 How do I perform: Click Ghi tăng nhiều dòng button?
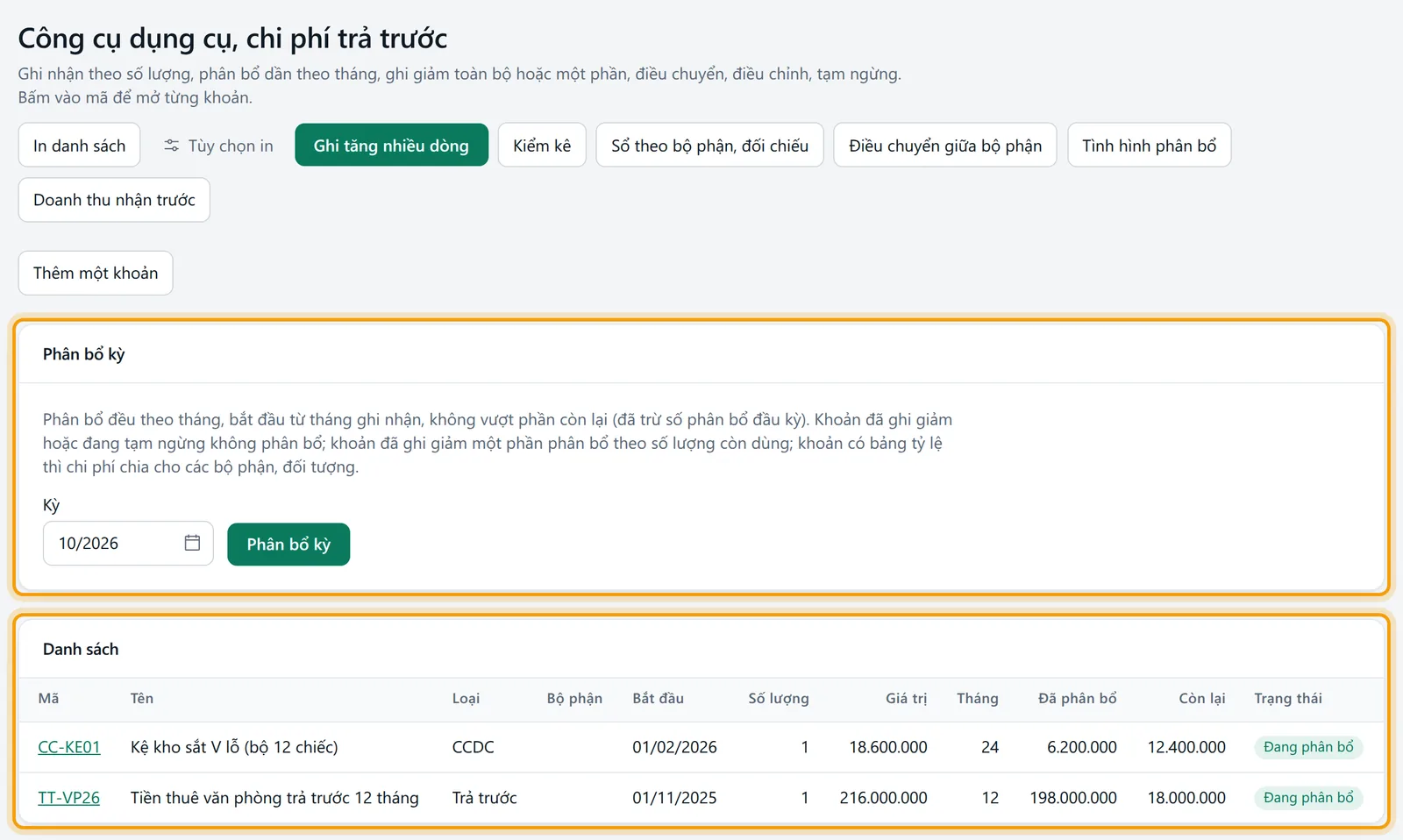pyautogui.click(x=391, y=145)
